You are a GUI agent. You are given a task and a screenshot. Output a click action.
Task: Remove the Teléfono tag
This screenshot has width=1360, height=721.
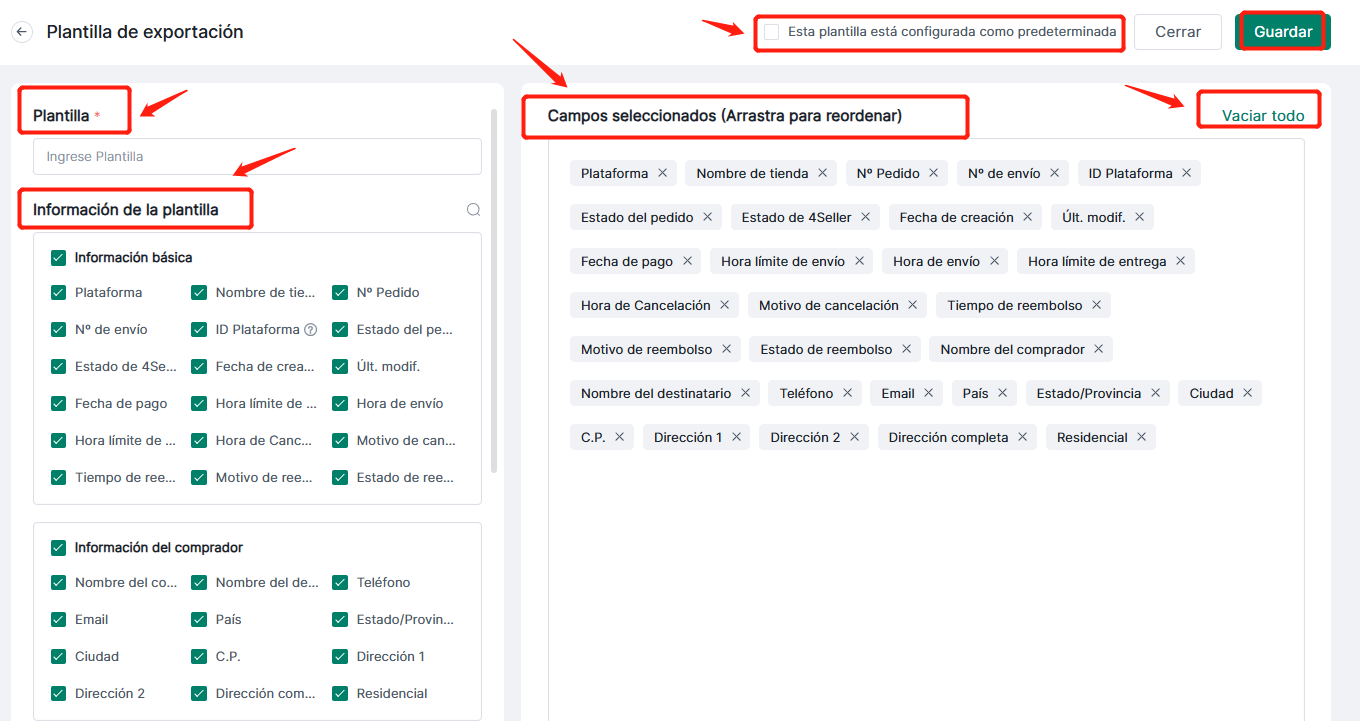pyautogui.click(x=847, y=393)
